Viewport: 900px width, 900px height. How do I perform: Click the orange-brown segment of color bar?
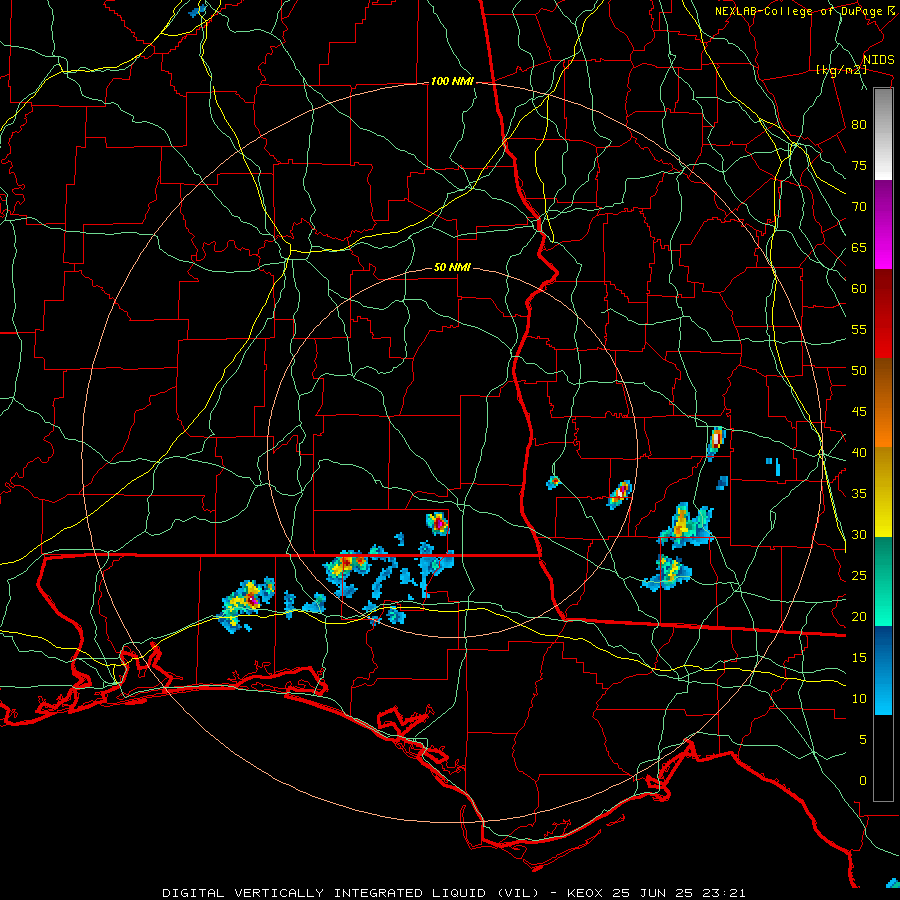click(883, 403)
